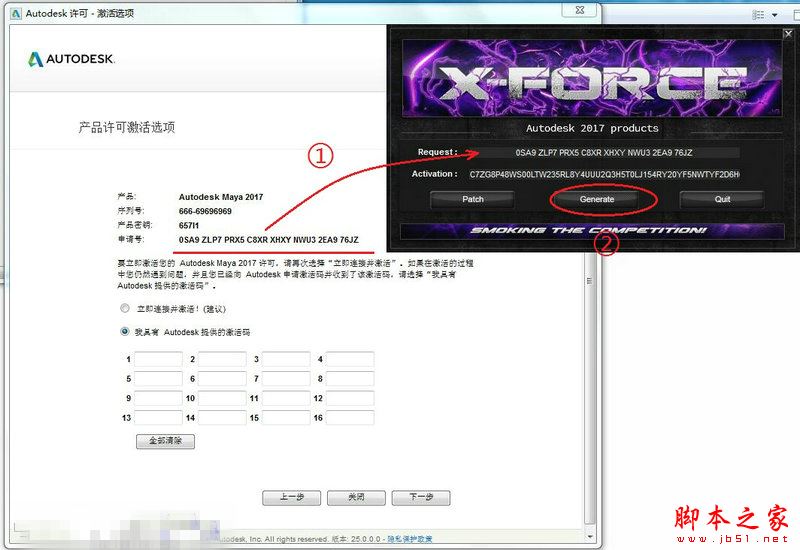Click the 上一步 back button
Screen dimensions: 800x550
coord(291,497)
